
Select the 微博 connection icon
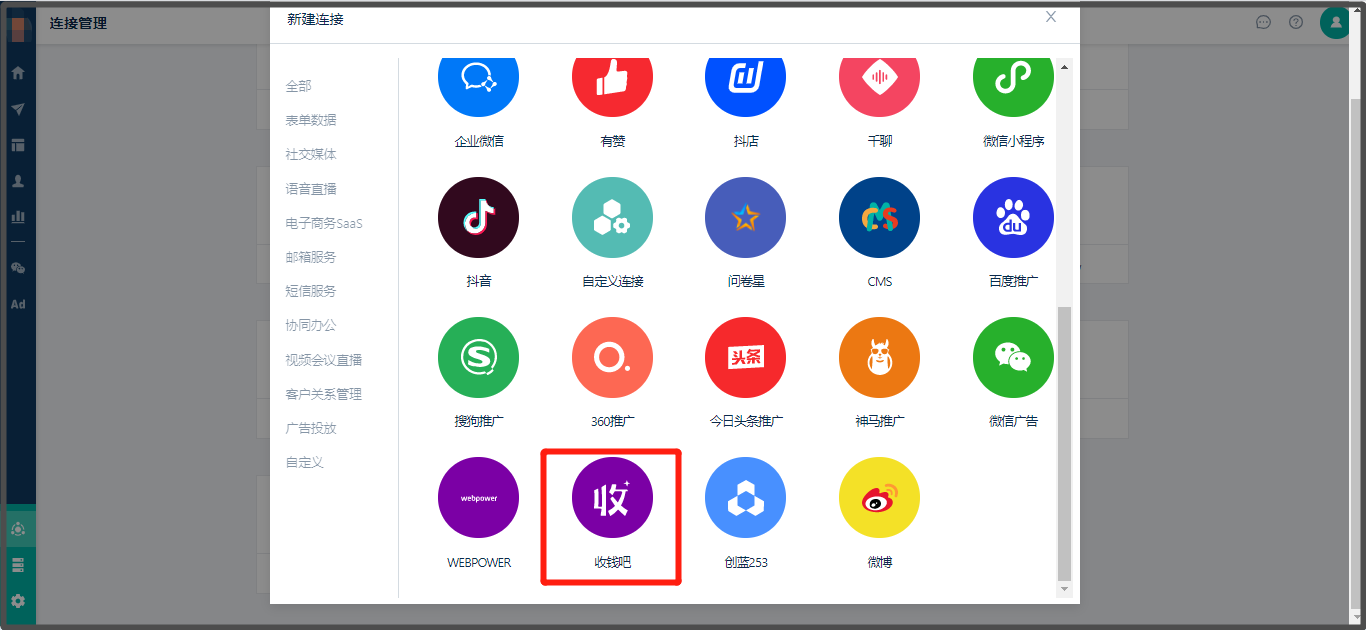click(879, 497)
